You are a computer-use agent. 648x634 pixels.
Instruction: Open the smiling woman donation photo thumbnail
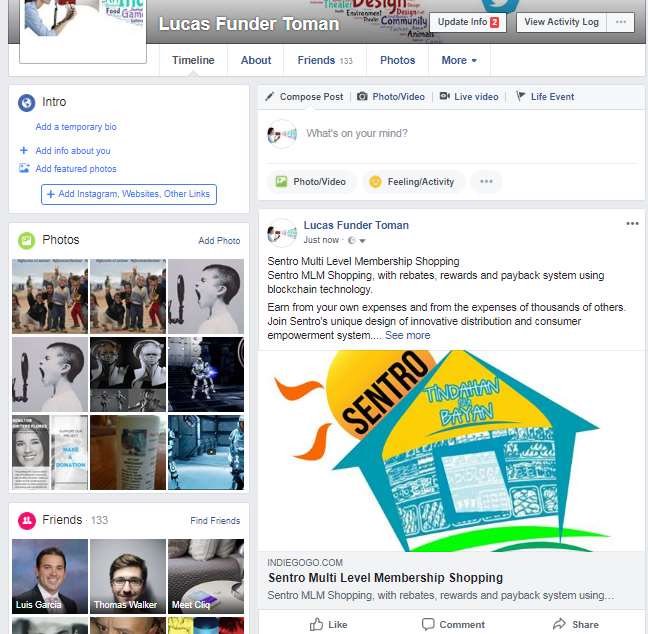[50, 453]
